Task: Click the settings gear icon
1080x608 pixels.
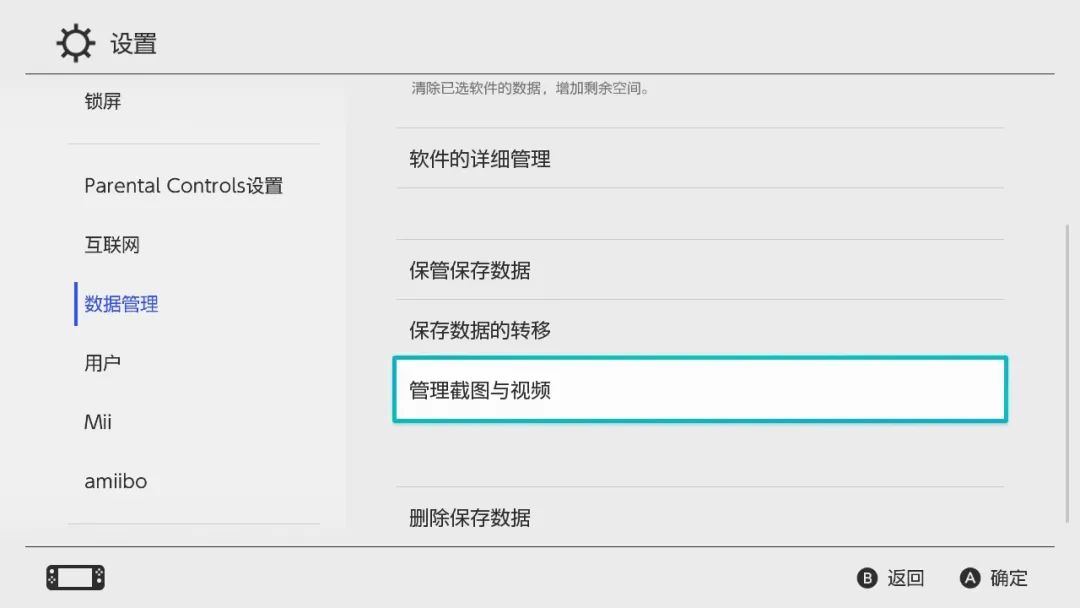Action: [75, 44]
